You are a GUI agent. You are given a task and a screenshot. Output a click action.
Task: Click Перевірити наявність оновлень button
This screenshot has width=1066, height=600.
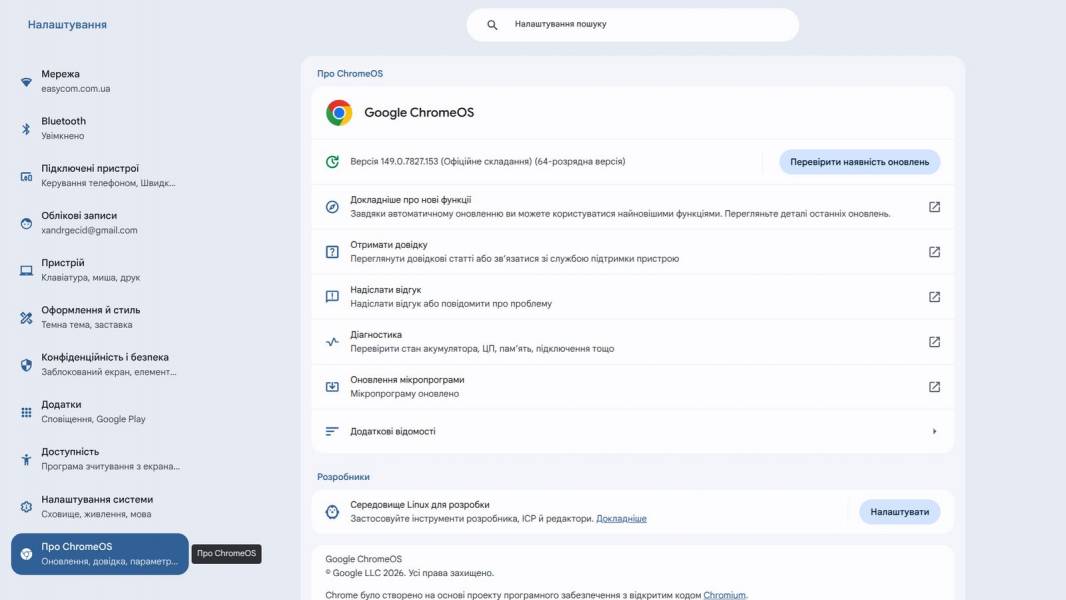tap(859, 162)
